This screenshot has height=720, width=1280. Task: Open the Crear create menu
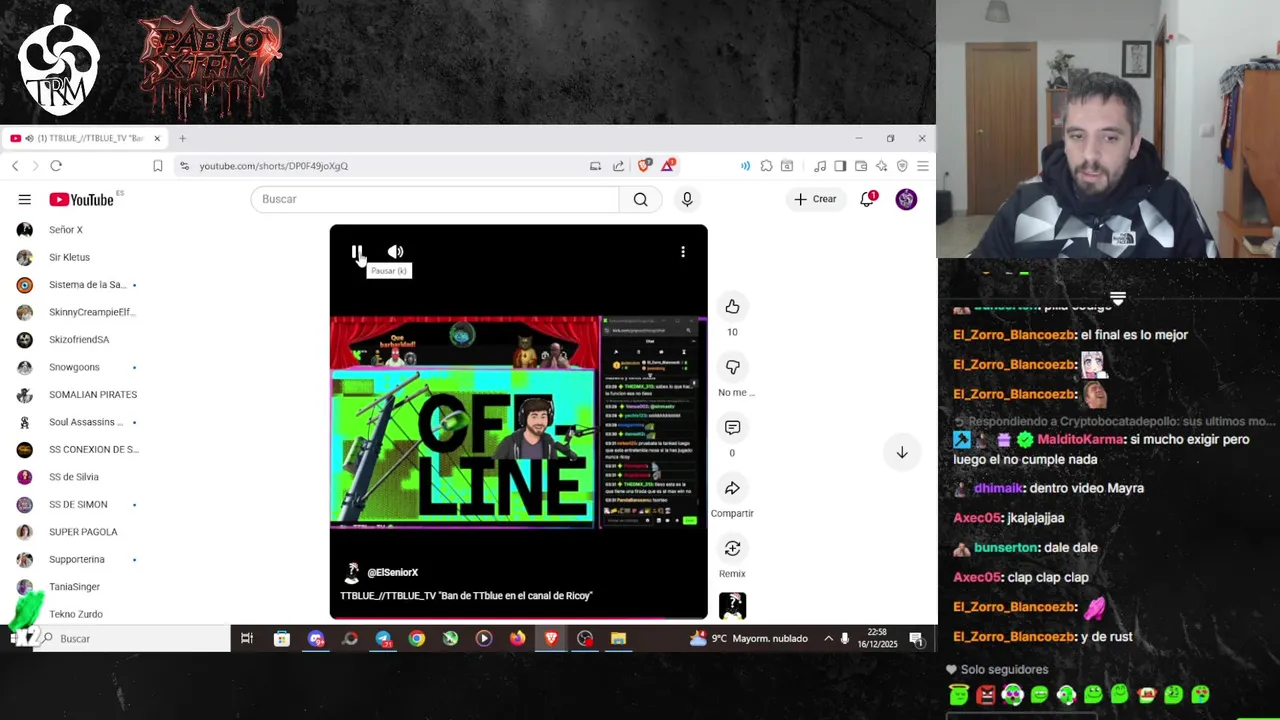(816, 199)
